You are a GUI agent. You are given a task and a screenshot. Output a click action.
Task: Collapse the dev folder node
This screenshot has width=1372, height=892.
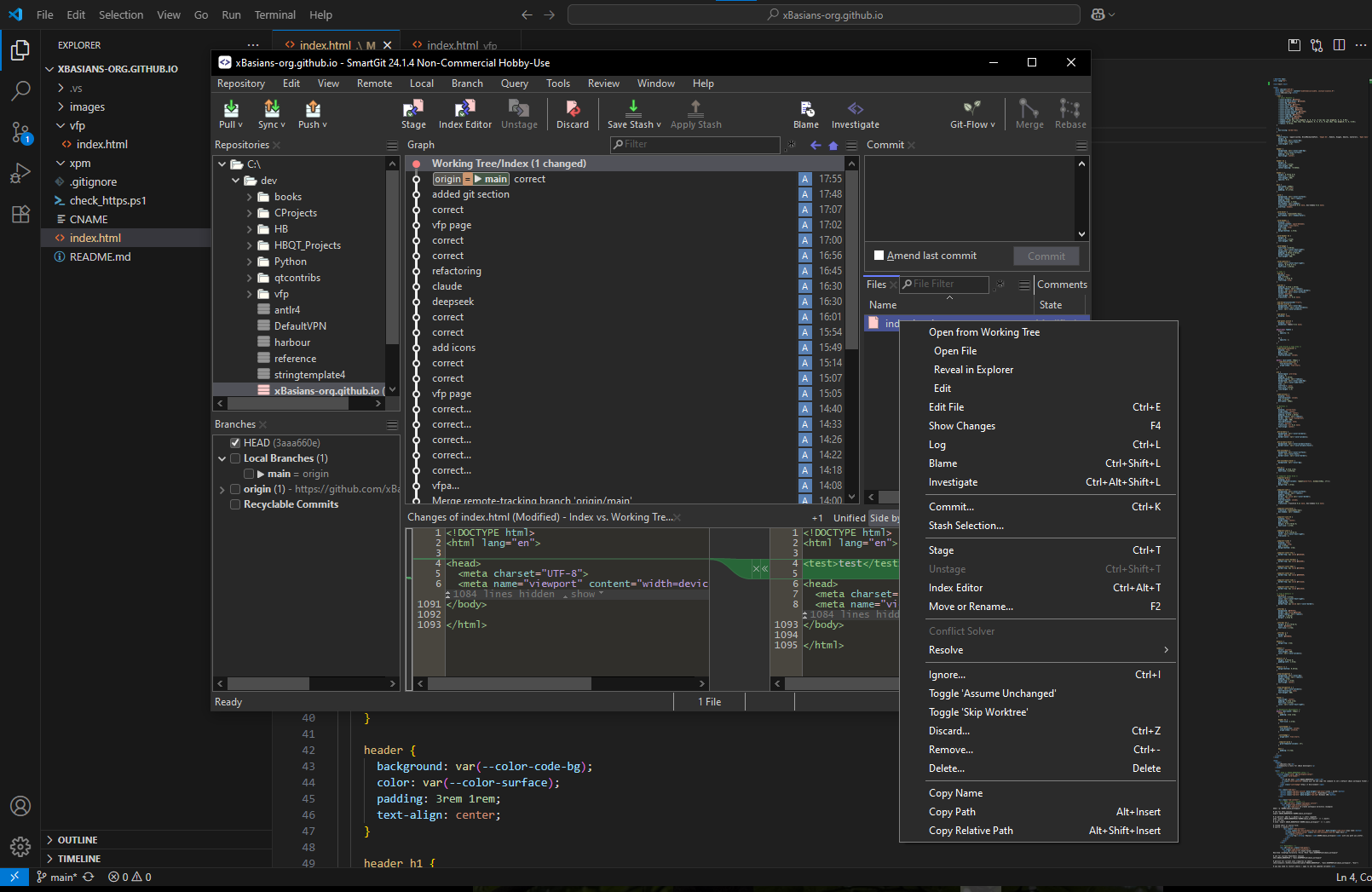click(x=236, y=181)
